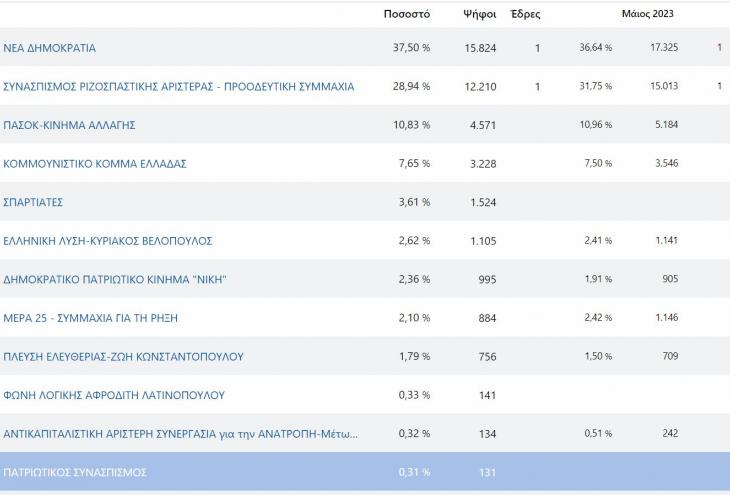Image resolution: width=730 pixels, height=495 pixels.
Task: Click the 1.141 May 2023 votes
Action: (x=667, y=241)
